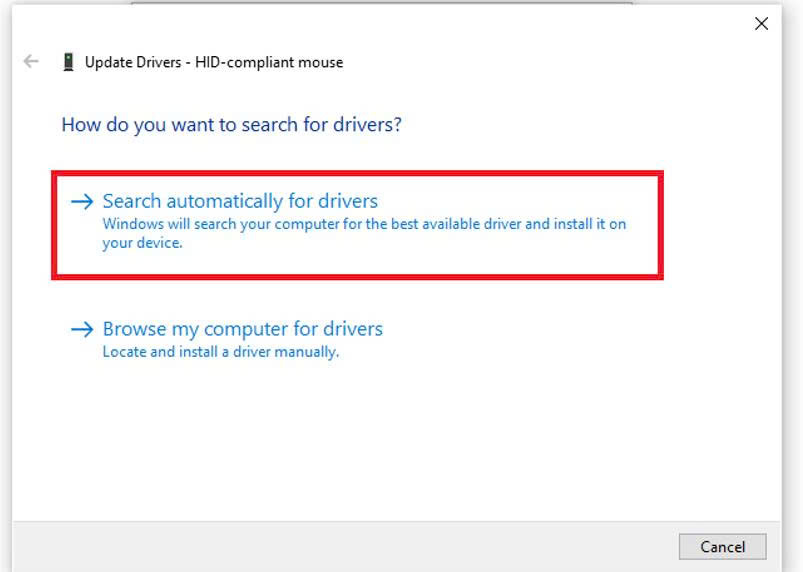Click the background window edge above the dialog
803x572 pixels.
[x=380, y=3]
